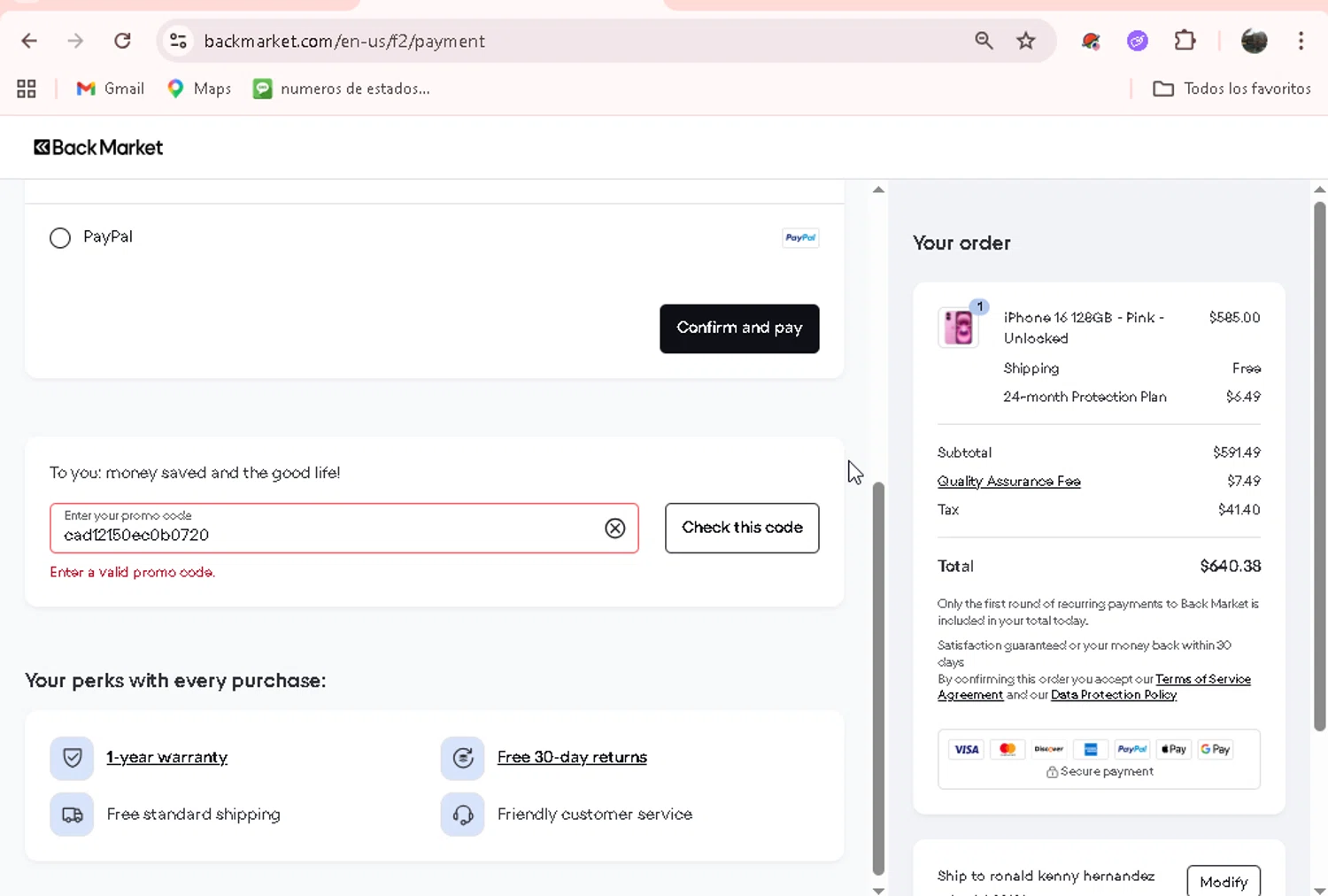Open the 'numeros de estados...' bookmark
This screenshot has width=1328, height=896.
click(x=342, y=89)
